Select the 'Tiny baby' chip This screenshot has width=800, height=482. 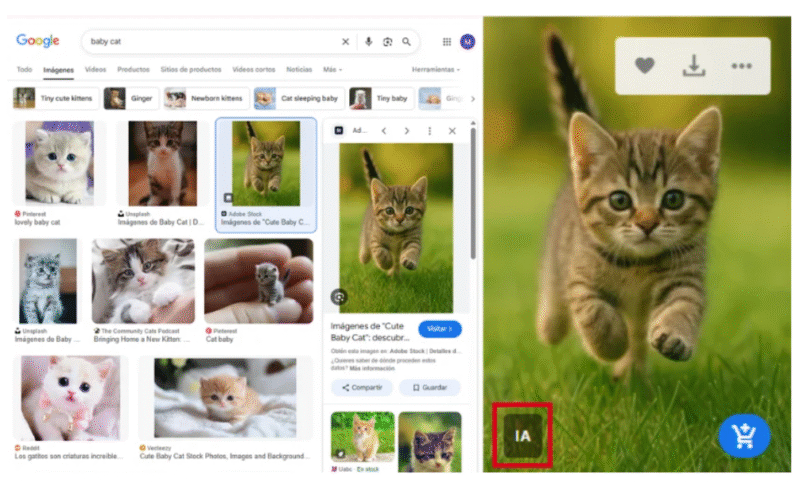(381, 98)
